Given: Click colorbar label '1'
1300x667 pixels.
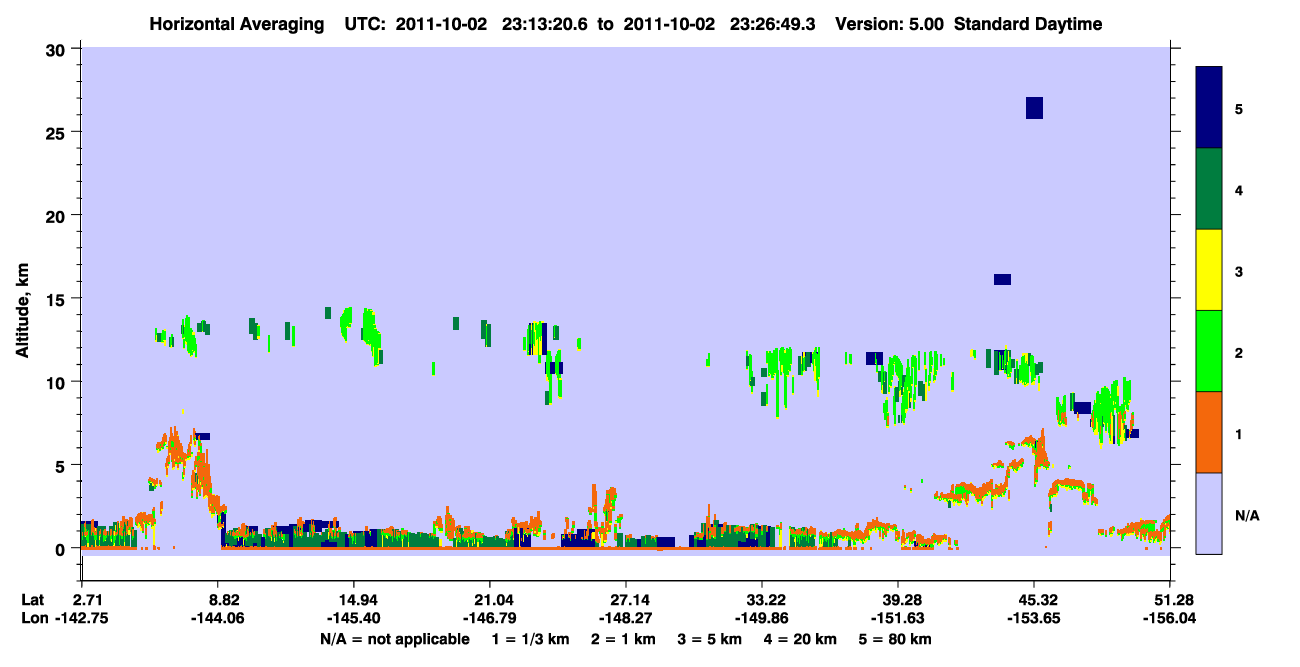Looking at the screenshot, I should [x=1239, y=433].
